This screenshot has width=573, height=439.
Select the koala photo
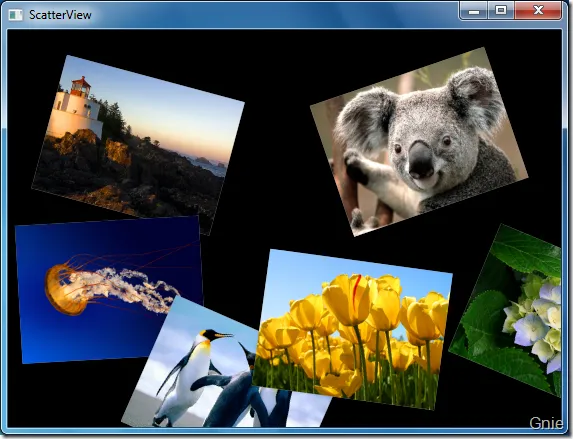point(419,142)
